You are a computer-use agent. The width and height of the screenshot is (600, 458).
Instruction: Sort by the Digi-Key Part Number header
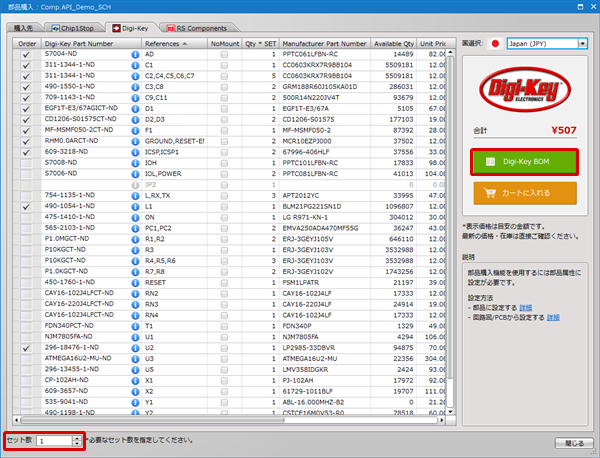click(x=91, y=44)
